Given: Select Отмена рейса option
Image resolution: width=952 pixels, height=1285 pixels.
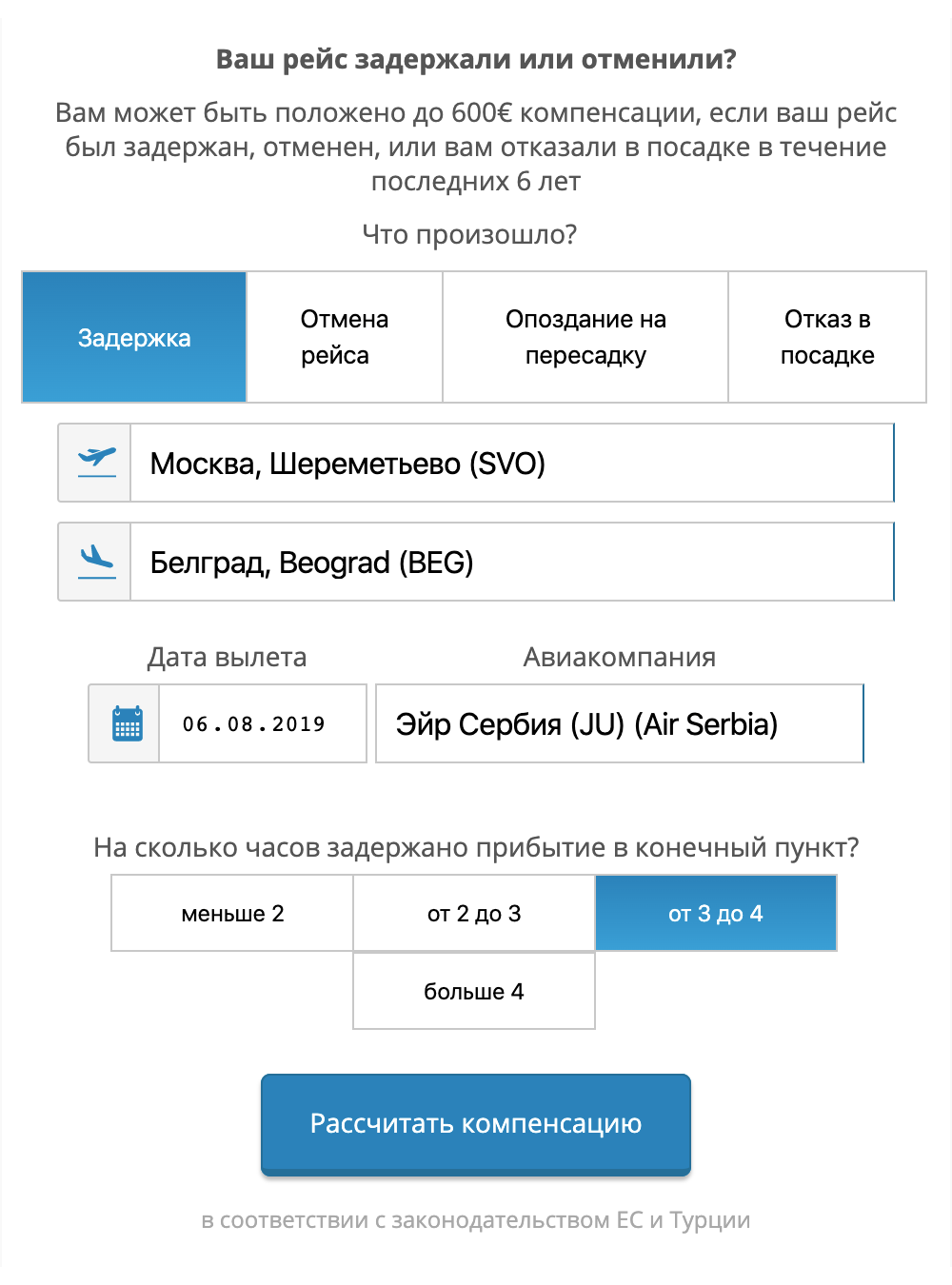Looking at the screenshot, I should [345, 337].
